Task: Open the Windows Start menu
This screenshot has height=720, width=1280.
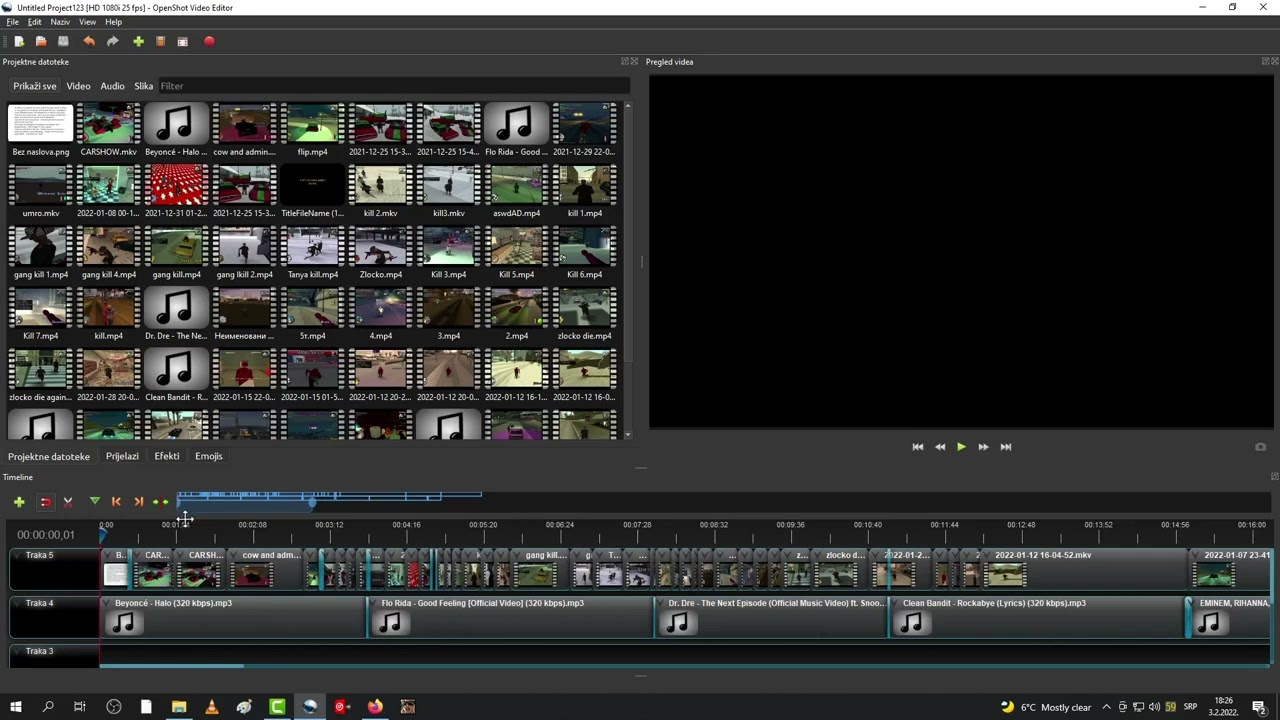Action: pos(16,707)
